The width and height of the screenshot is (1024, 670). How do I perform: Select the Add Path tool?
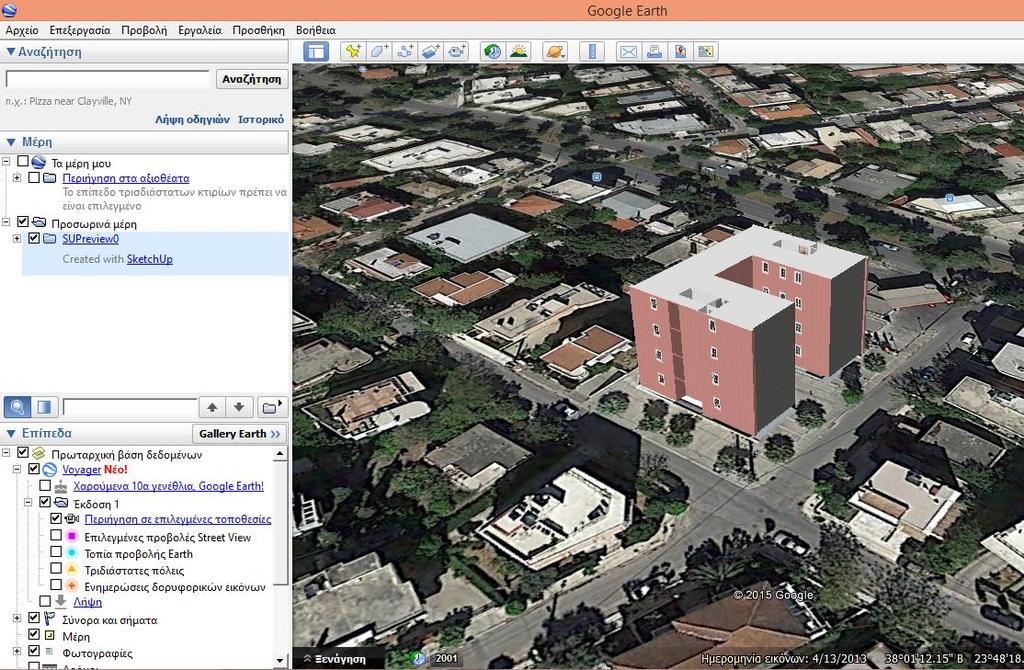coord(405,52)
